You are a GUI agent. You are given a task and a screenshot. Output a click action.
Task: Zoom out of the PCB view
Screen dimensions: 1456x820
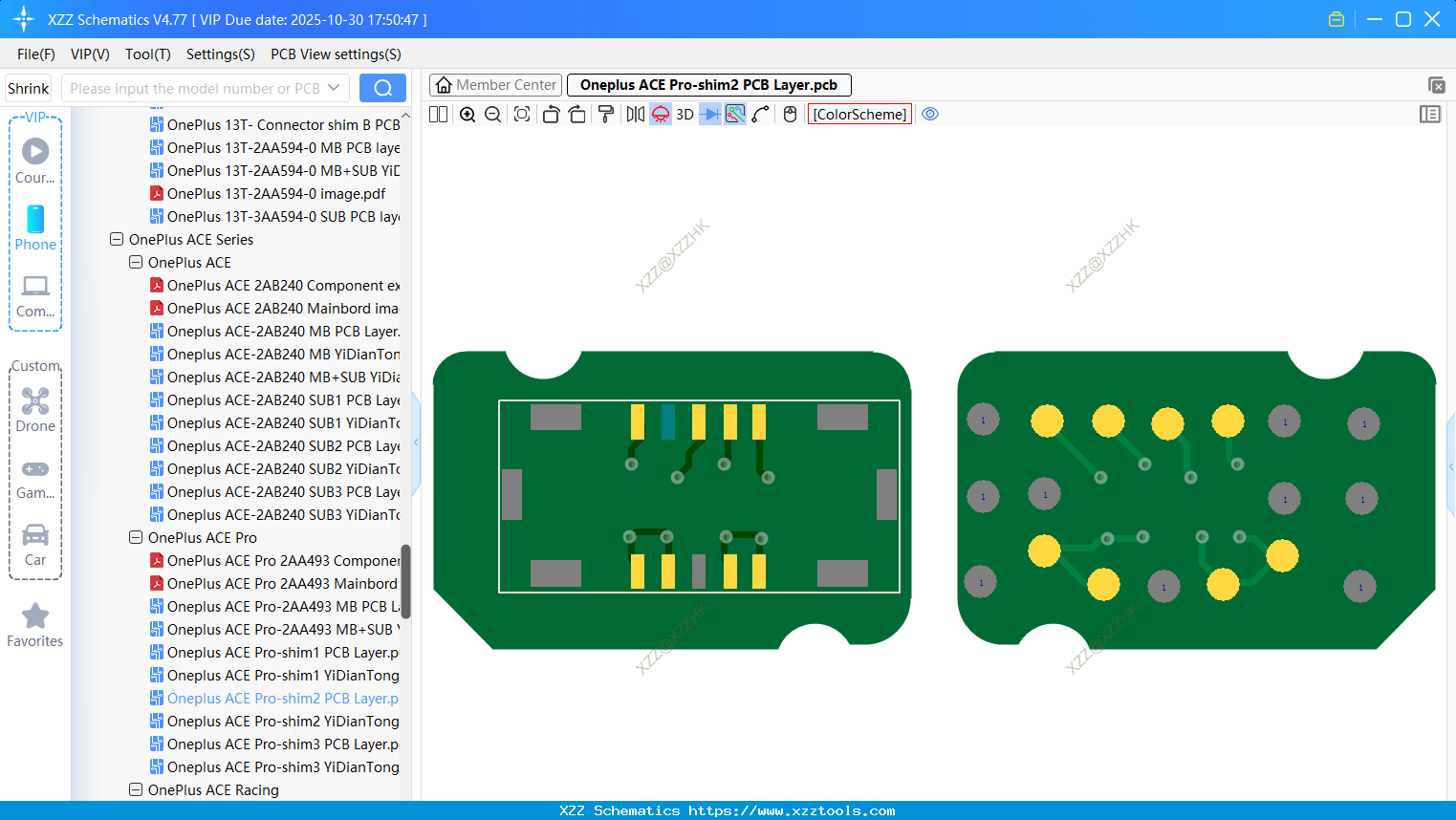click(491, 114)
